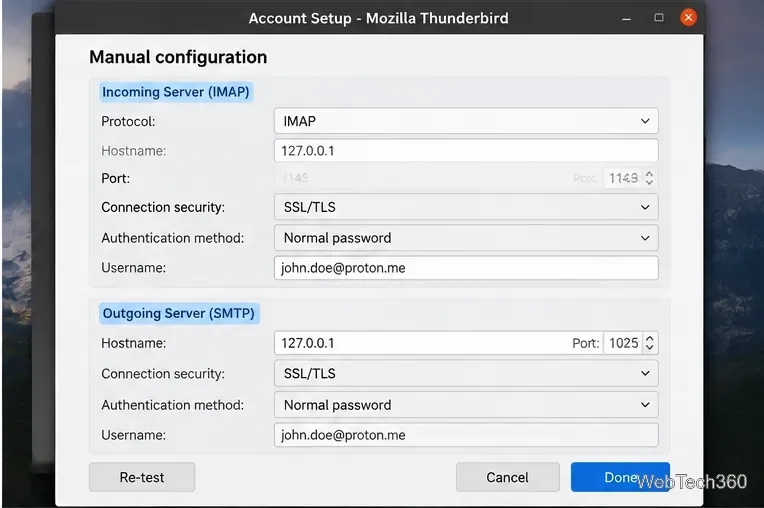The image size is (764, 508).
Task: Click the outgoing Authentication method: label
Action: coord(172,405)
